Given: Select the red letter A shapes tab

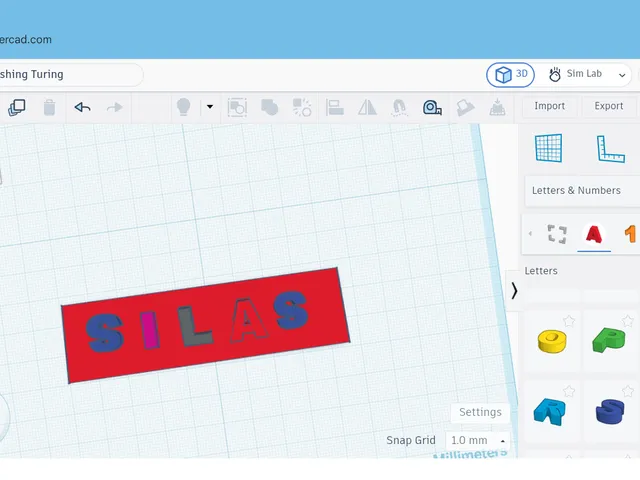Looking at the screenshot, I should point(594,235).
